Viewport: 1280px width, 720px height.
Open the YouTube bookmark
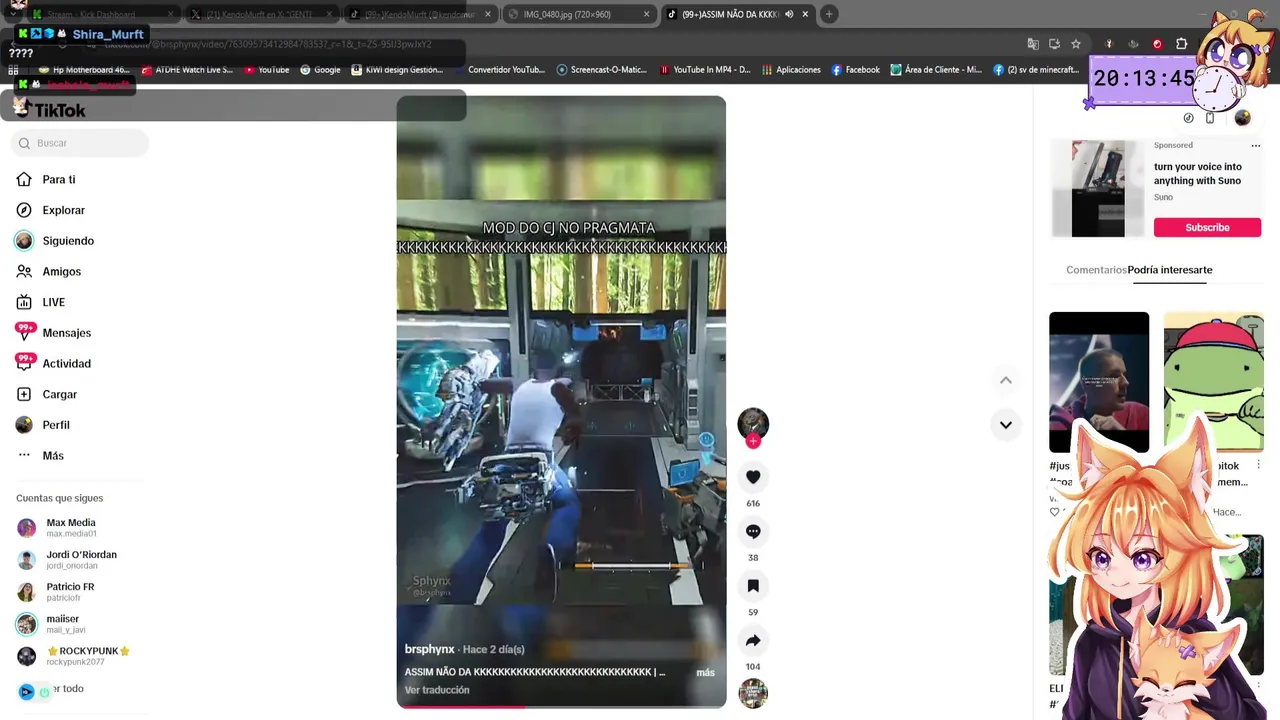[266, 70]
